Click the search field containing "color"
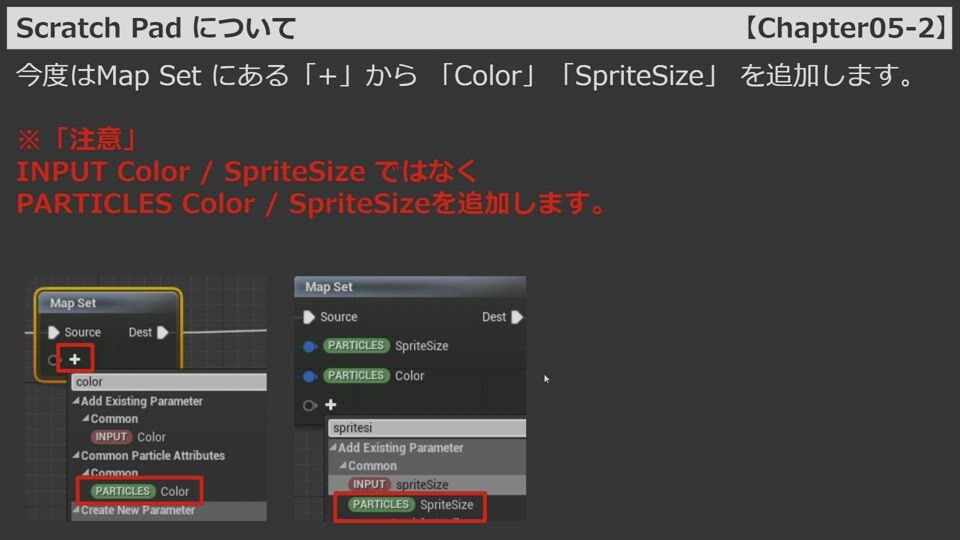 point(169,382)
